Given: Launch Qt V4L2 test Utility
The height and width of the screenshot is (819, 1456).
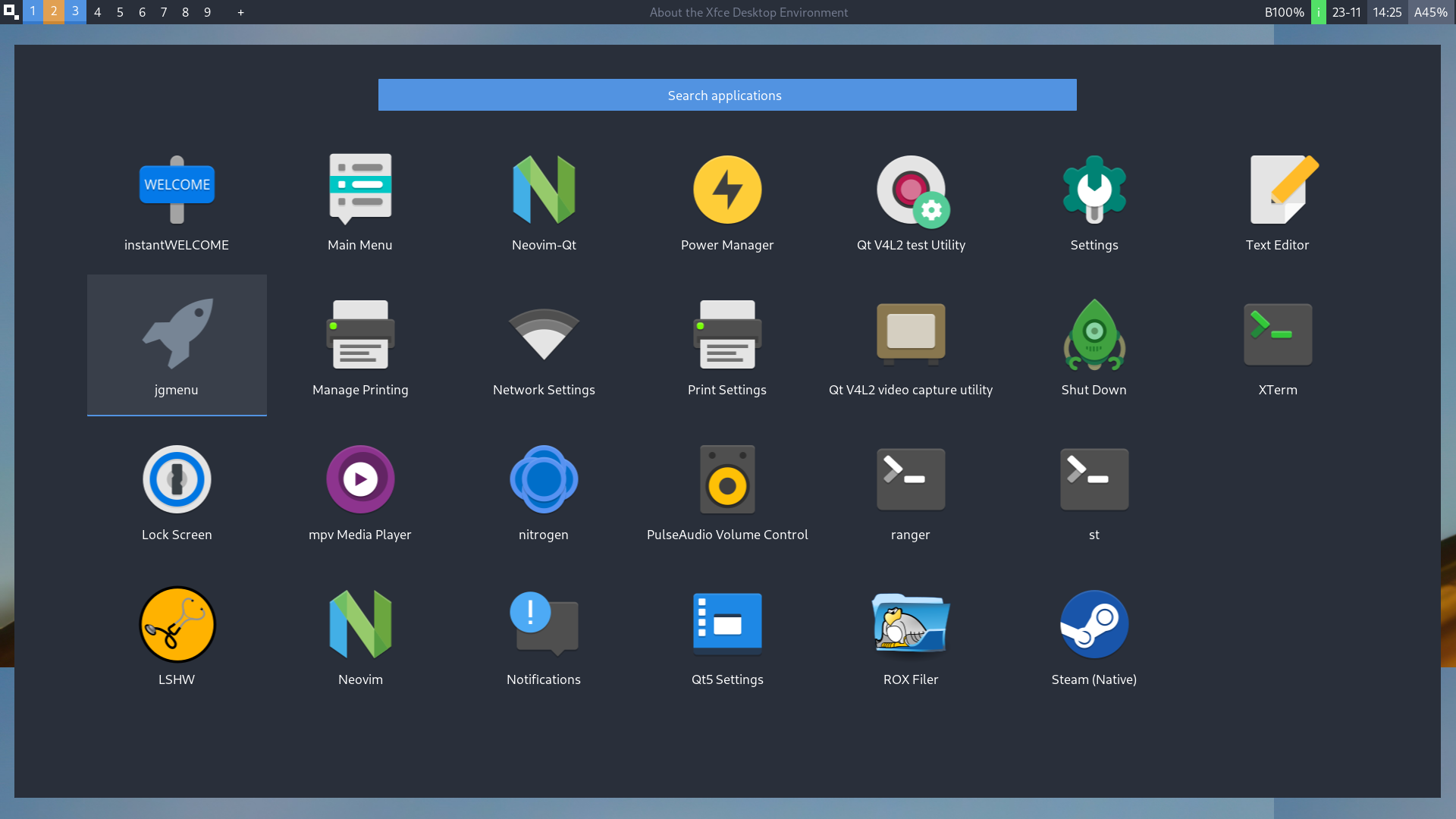Looking at the screenshot, I should click(912, 191).
